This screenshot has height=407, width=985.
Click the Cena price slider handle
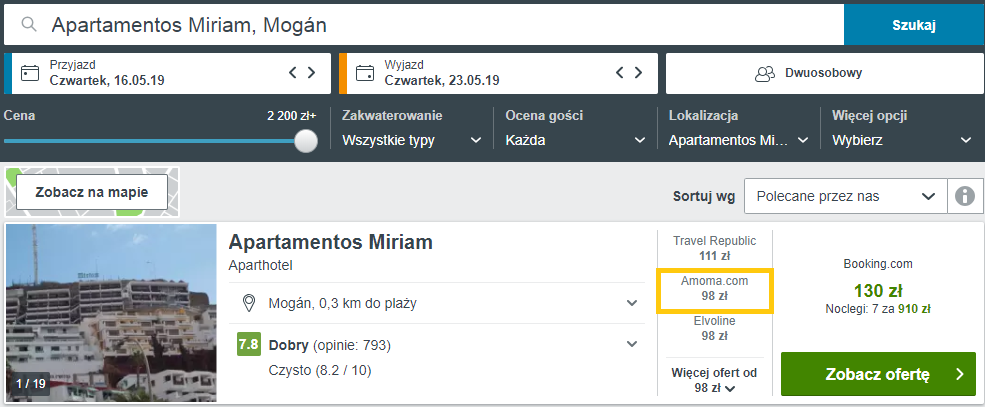306,141
